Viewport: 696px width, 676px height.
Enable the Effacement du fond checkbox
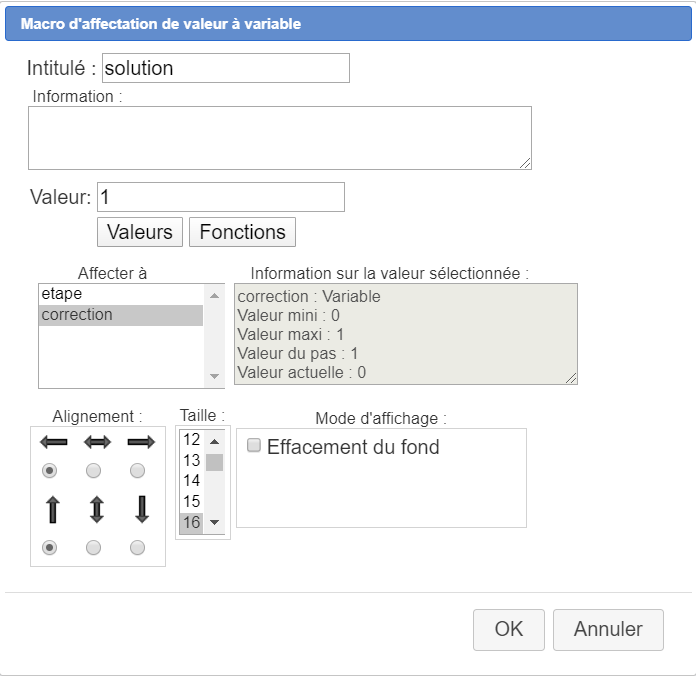tap(254, 446)
